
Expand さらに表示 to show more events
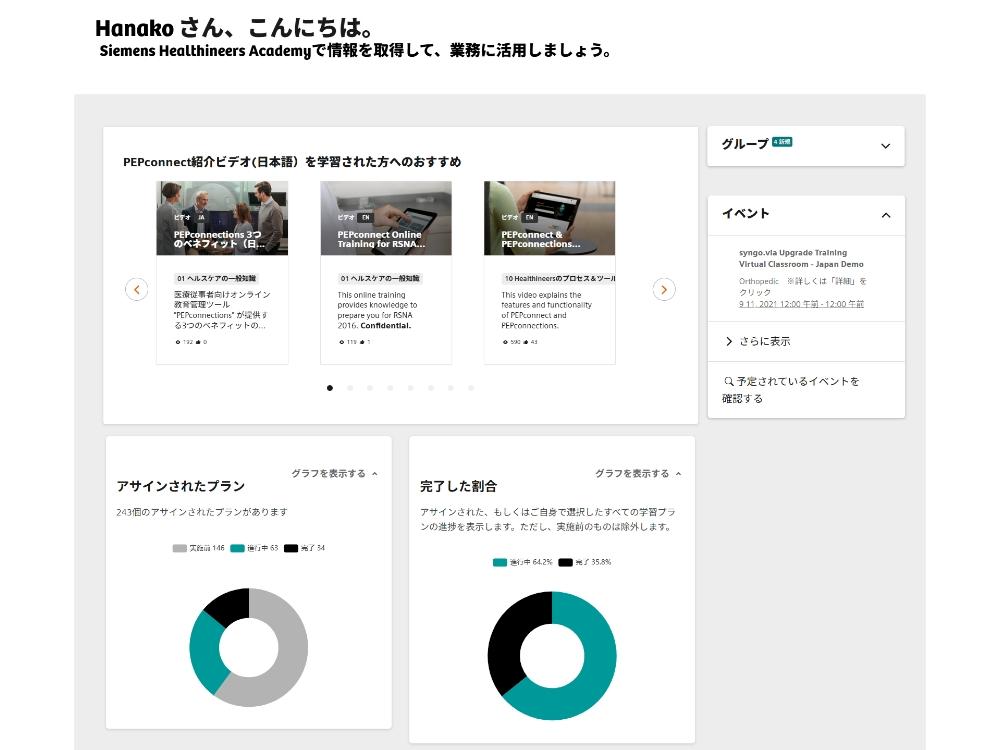764,341
